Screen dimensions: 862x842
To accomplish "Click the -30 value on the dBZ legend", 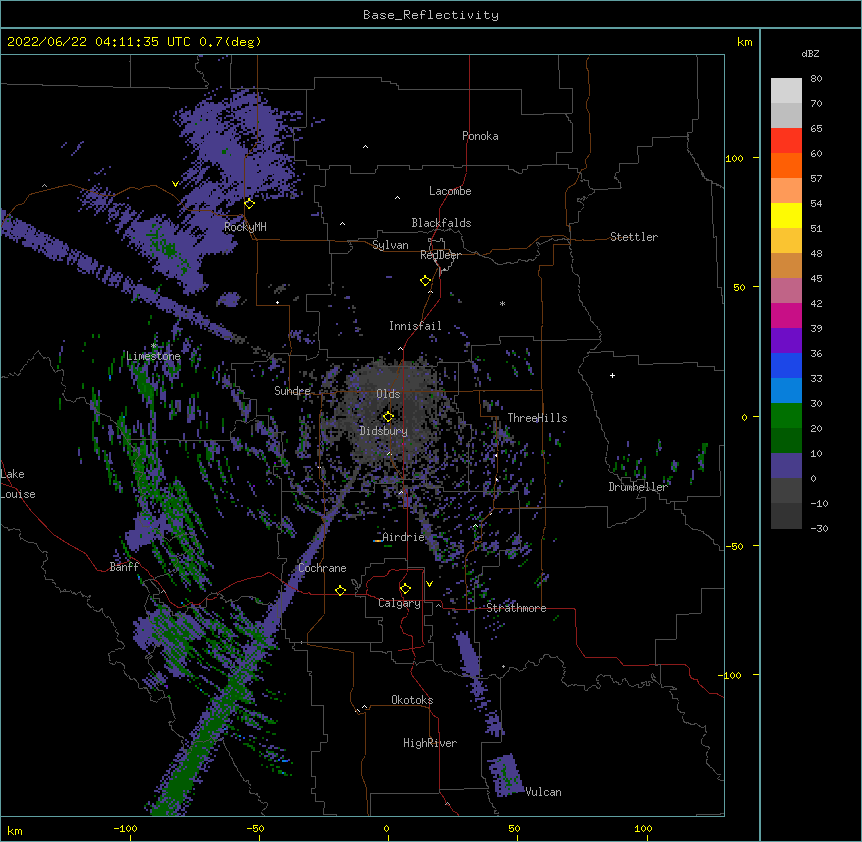I will click(x=819, y=529).
